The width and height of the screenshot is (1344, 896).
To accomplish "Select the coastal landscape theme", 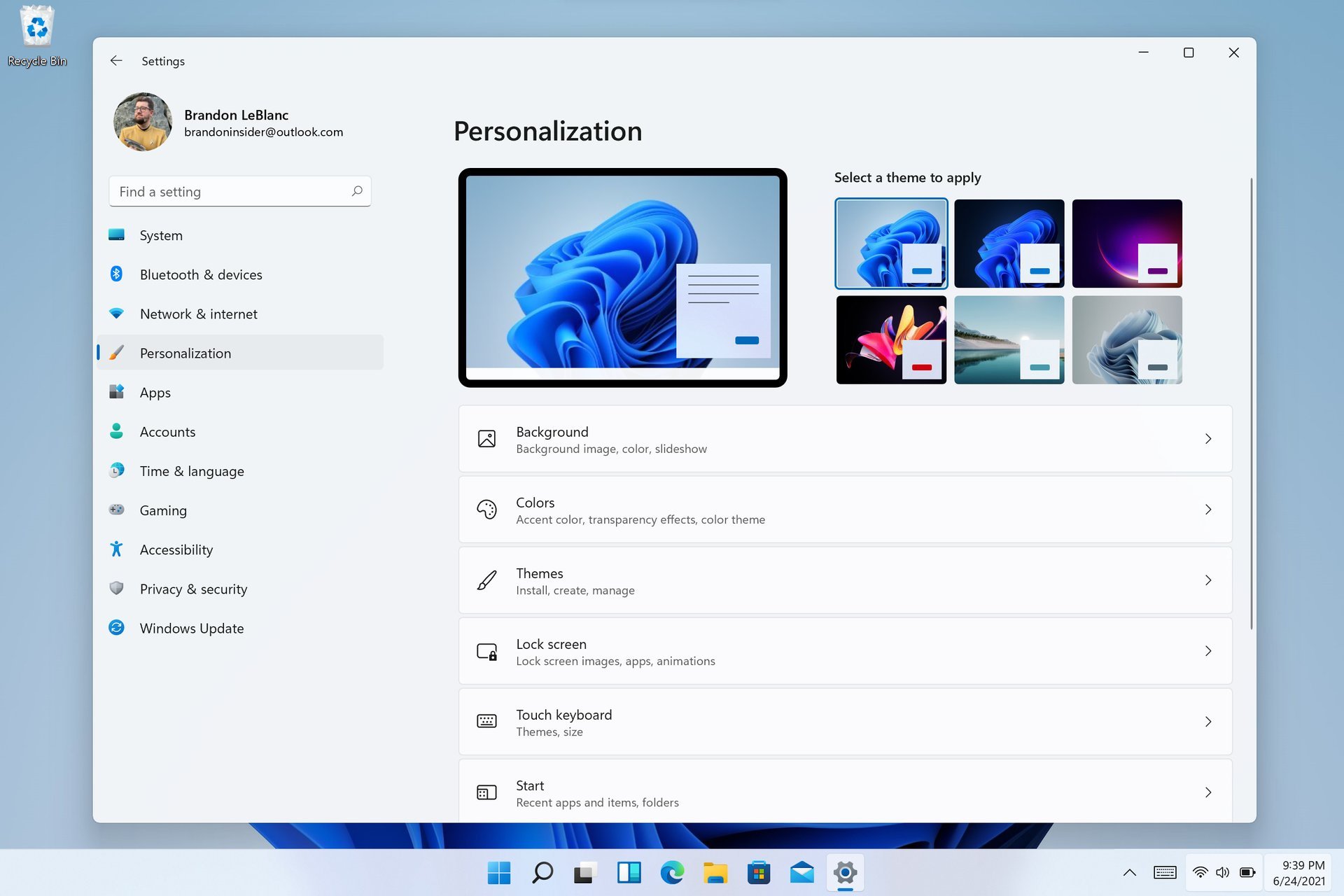I will tap(1008, 339).
